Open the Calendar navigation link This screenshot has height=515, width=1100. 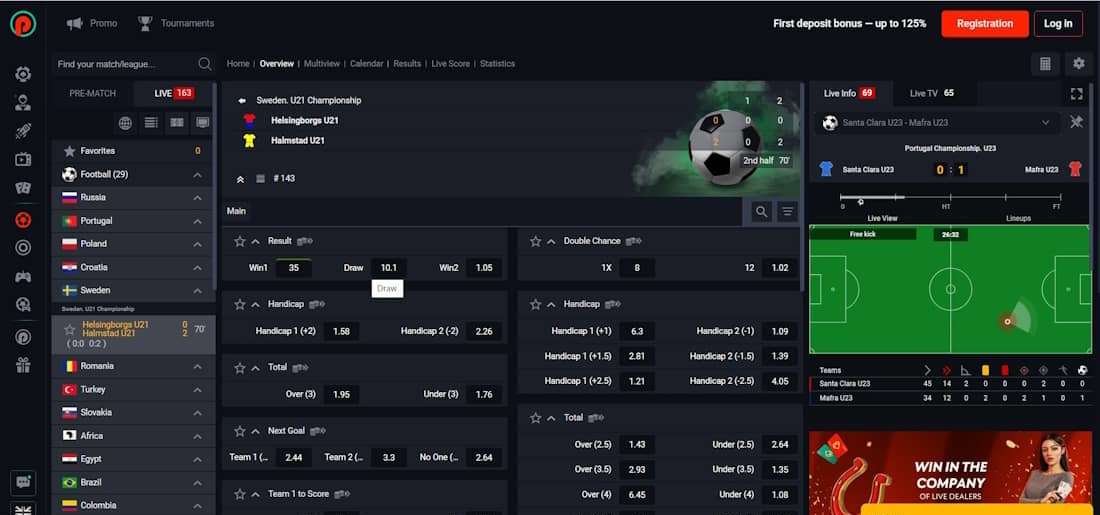(366, 64)
